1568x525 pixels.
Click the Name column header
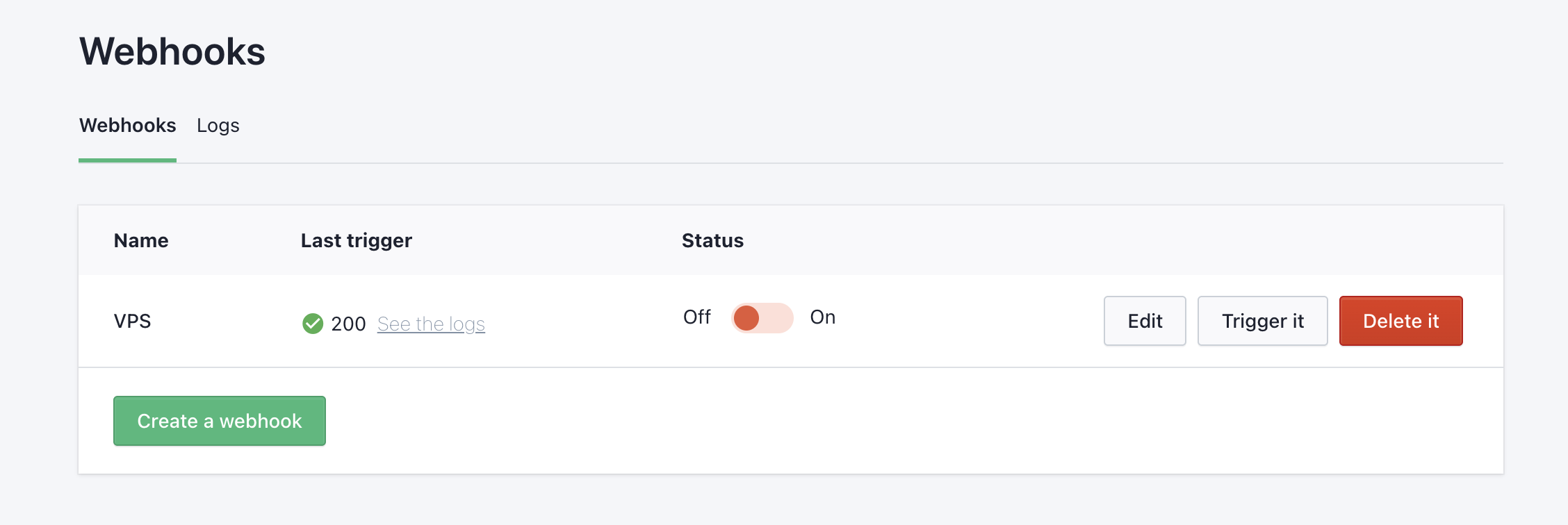click(141, 241)
